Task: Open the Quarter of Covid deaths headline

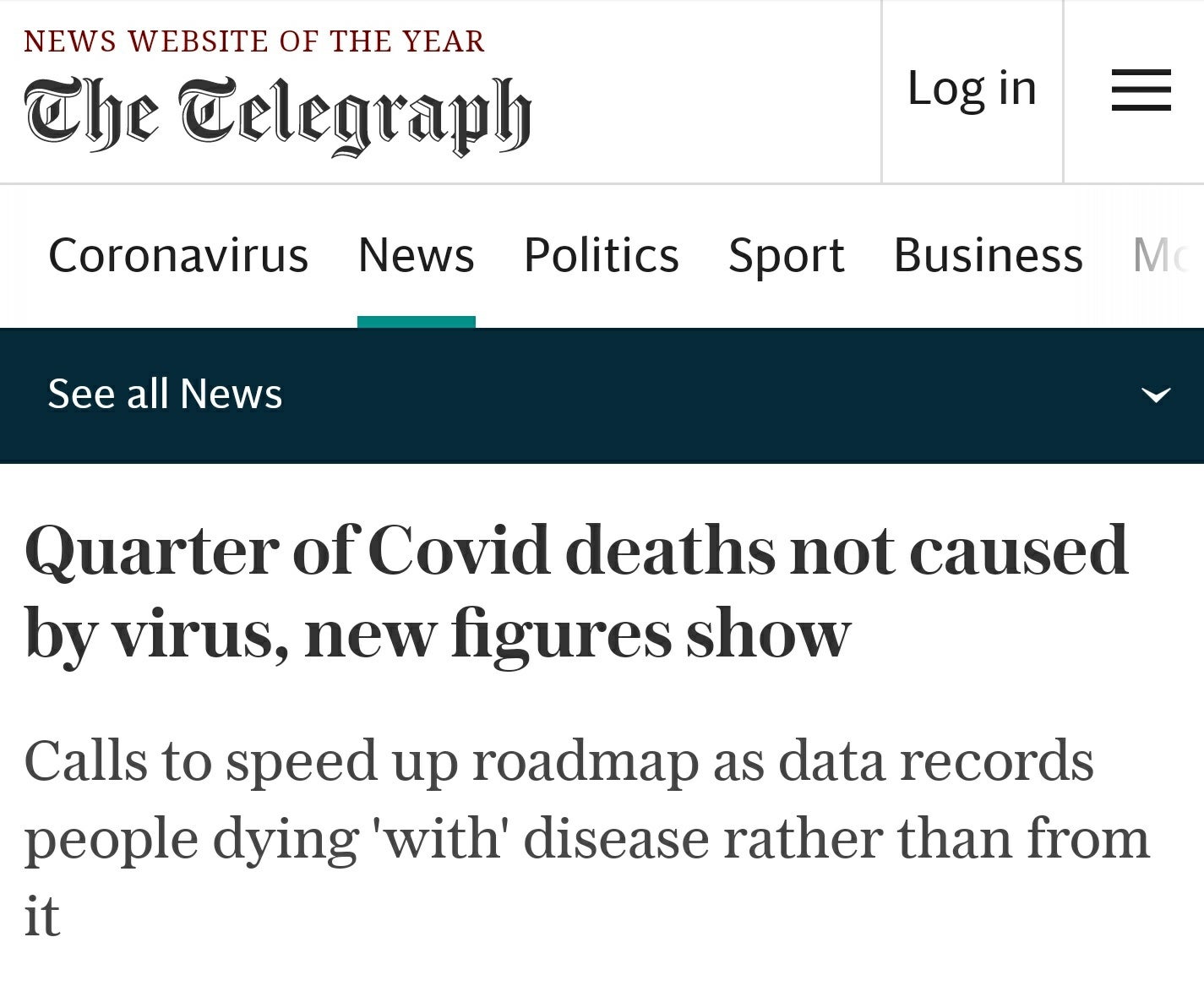Action: tap(576, 591)
